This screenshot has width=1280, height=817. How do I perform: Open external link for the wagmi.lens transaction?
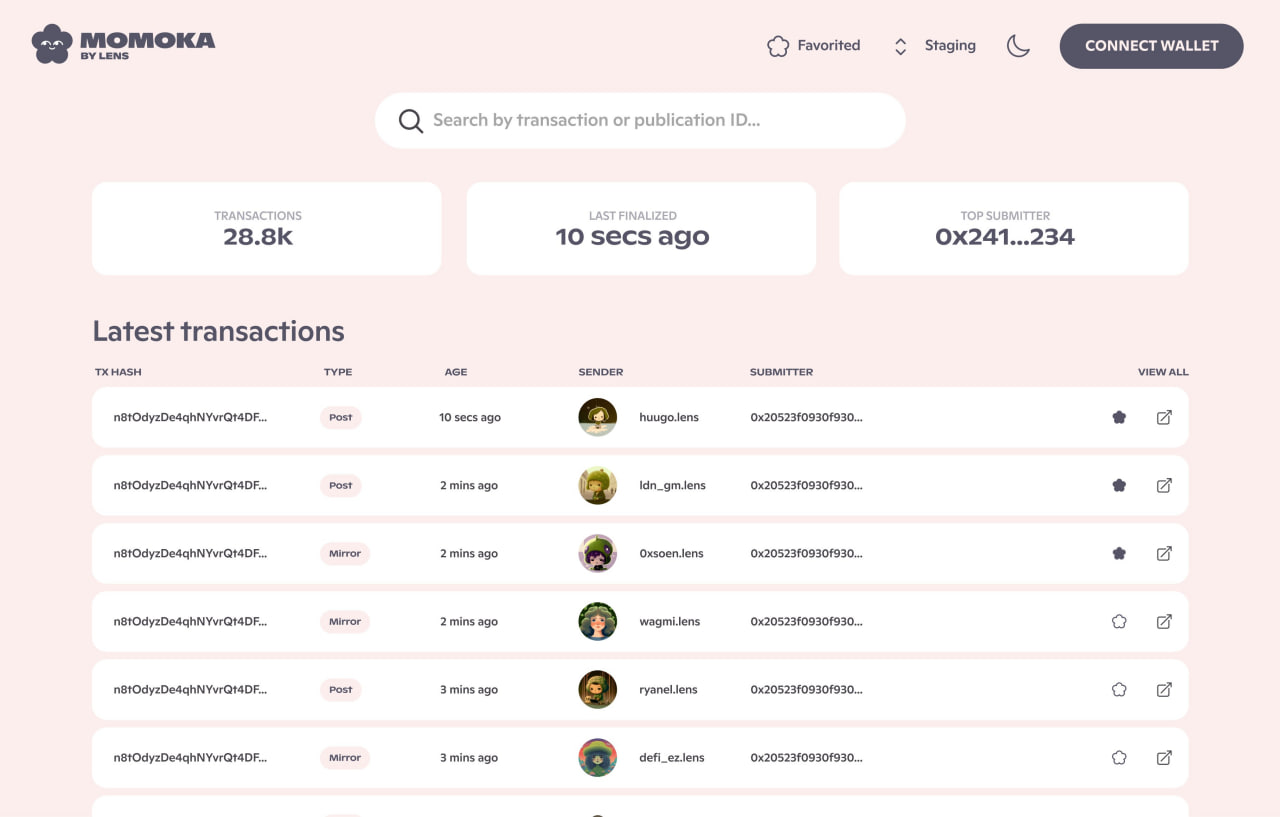(x=1164, y=621)
